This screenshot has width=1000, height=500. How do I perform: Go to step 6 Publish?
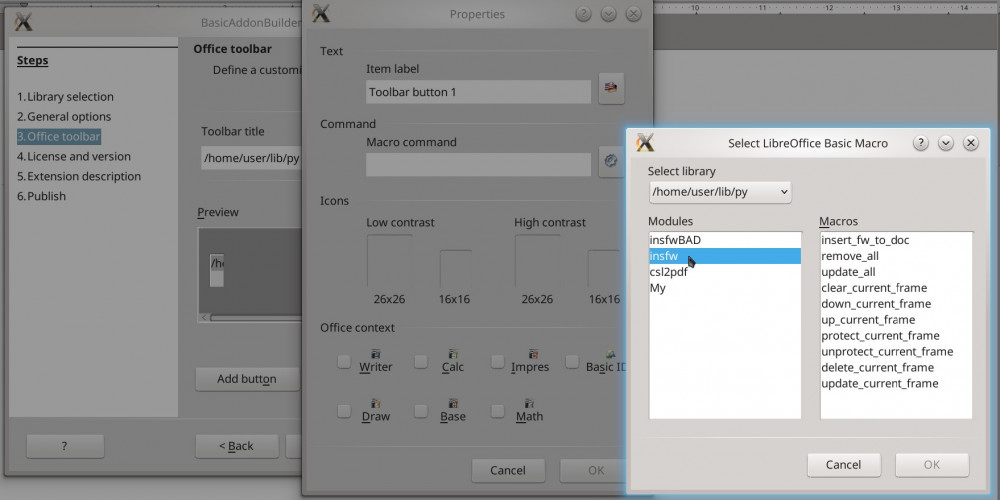pos(41,196)
